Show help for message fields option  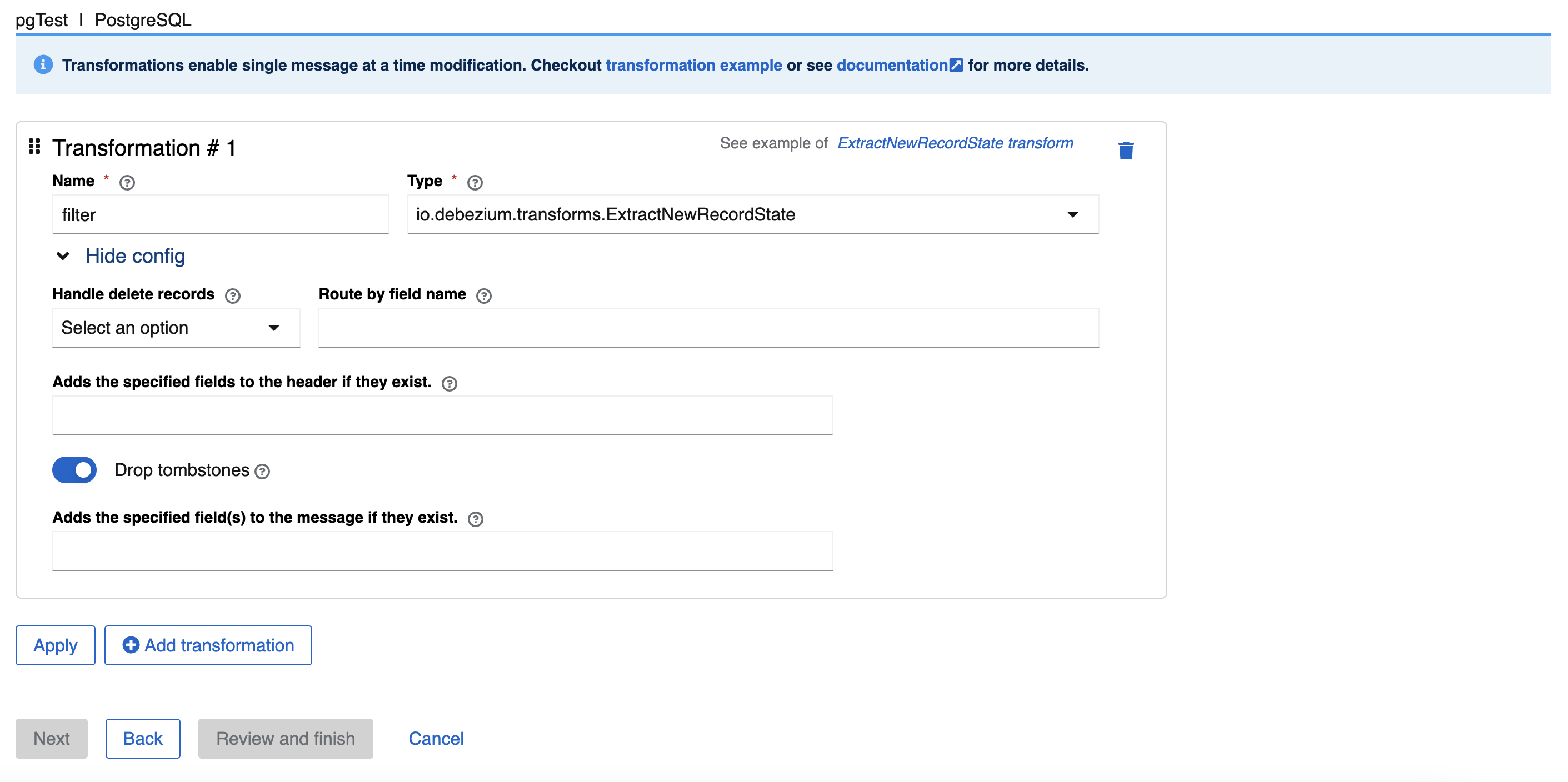coord(476,519)
